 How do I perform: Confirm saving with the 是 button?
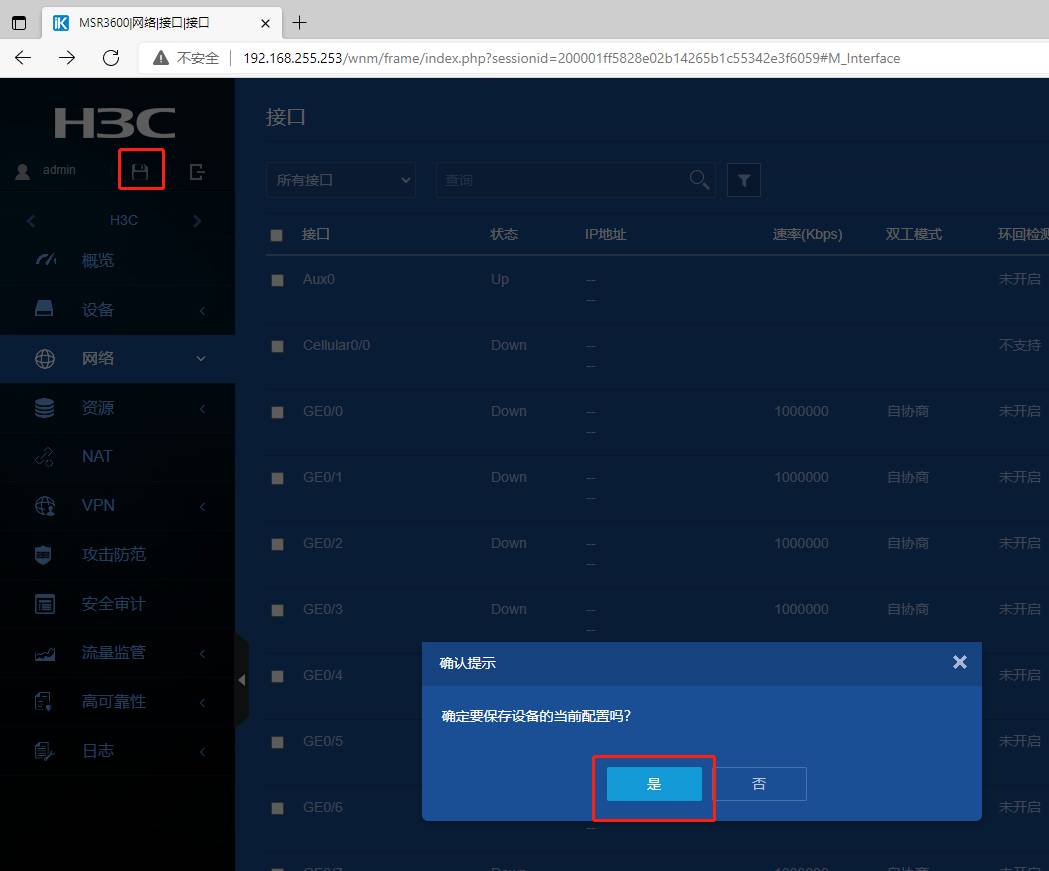(654, 784)
